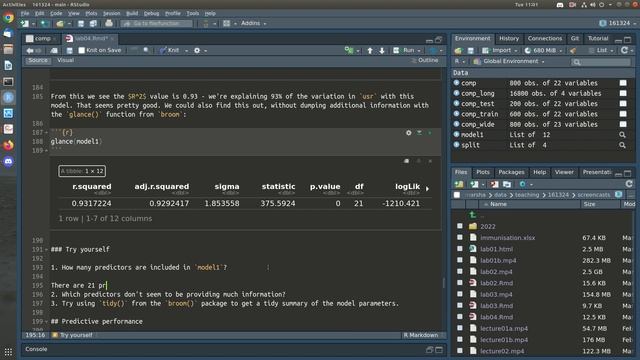Toggle the document Outline

(x=425, y=60)
